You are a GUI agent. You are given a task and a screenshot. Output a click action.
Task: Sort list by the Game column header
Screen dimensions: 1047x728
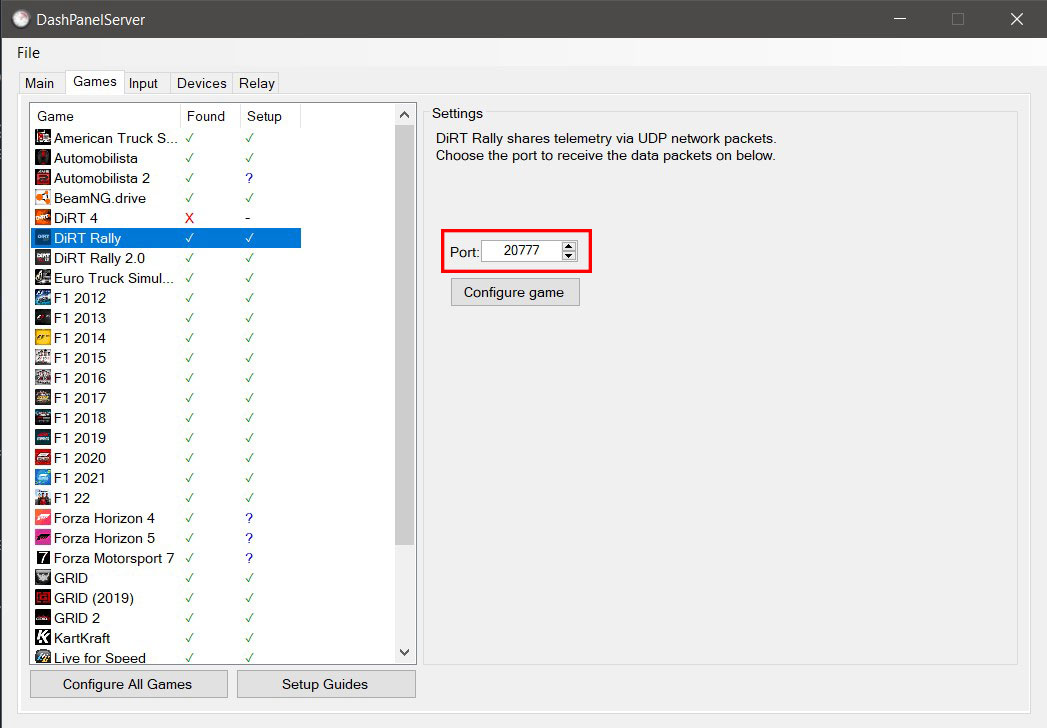pyautogui.click(x=106, y=116)
